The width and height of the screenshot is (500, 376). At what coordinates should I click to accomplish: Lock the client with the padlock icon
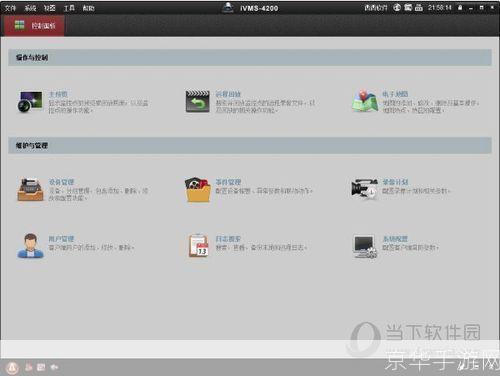[460, 7]
